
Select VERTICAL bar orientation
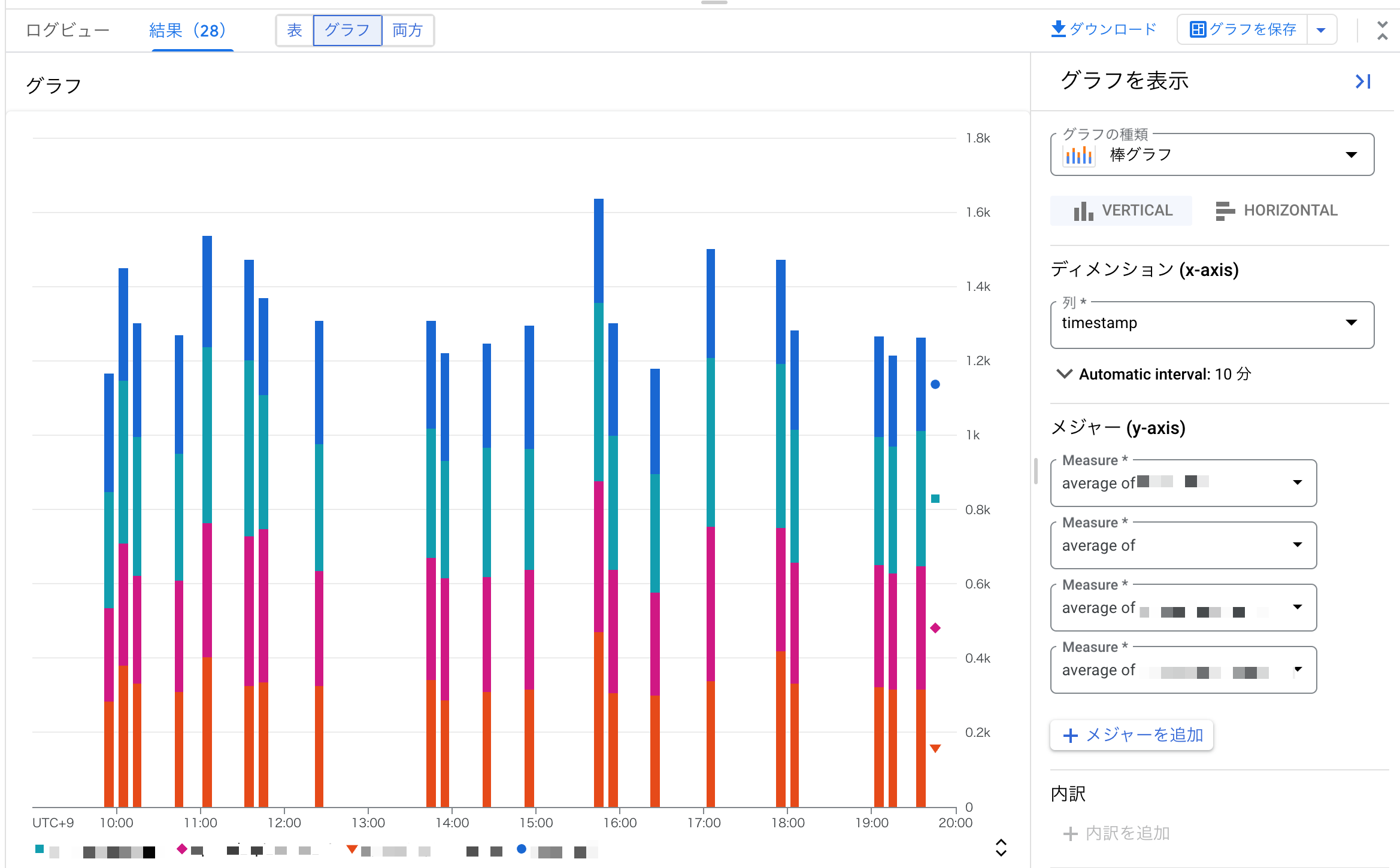tap(1121, 211)
